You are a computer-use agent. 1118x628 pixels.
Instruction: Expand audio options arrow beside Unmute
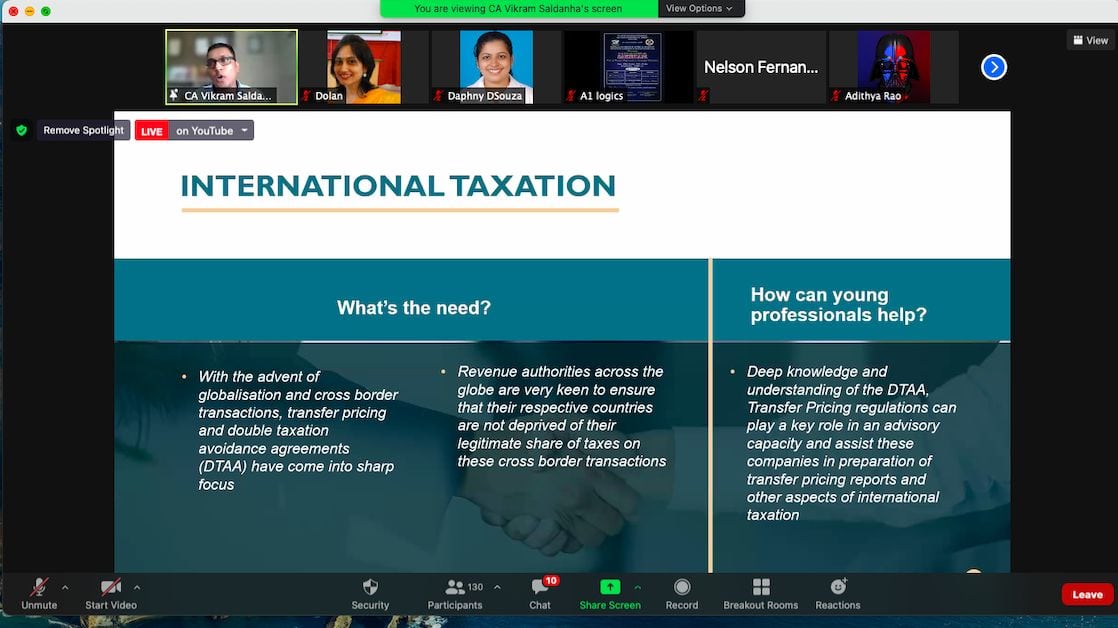[66, 587]
